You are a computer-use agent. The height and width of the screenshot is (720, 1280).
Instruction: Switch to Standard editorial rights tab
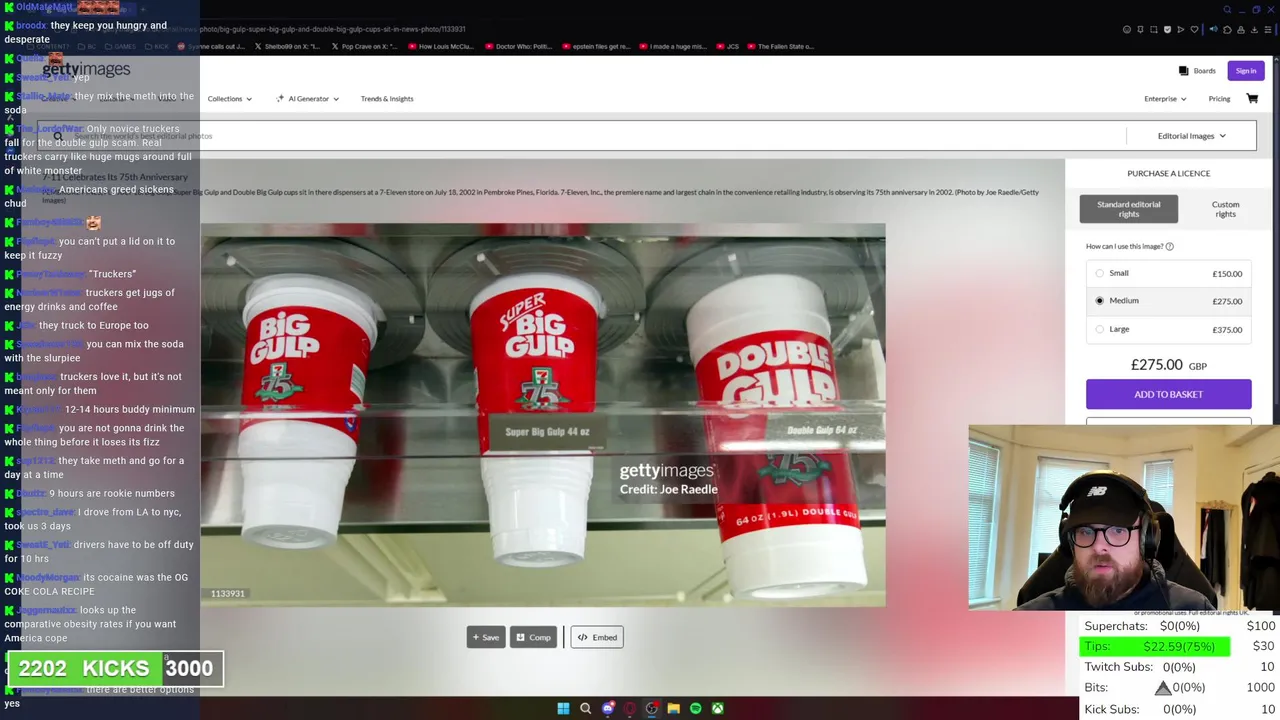tap(1129, 209)
